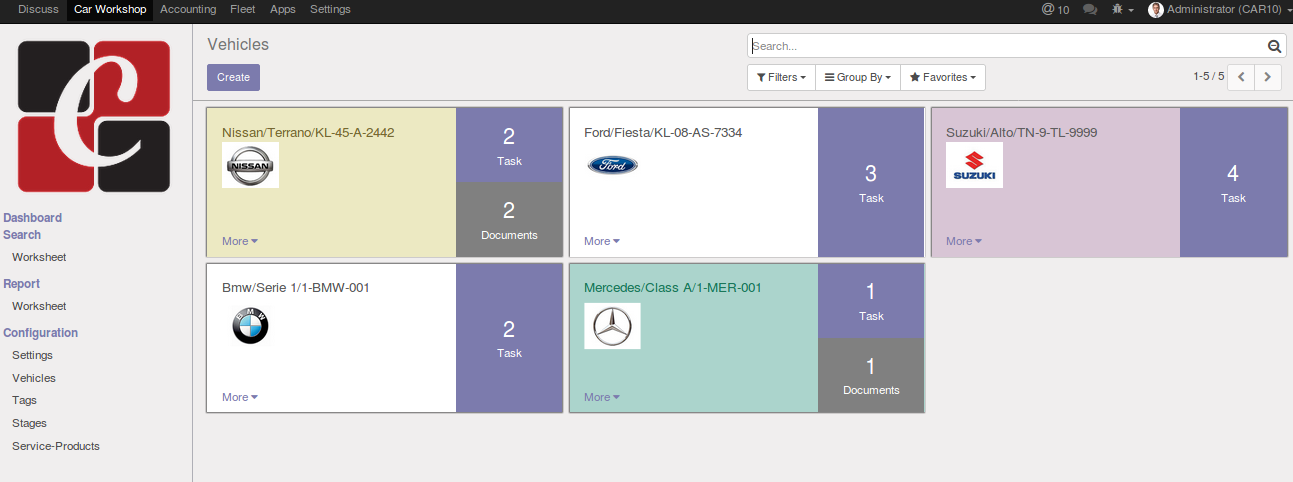Image resolution: width=1293 pixels, height=482 pixels.
Task: Open the Fleet menu
Action: [x=242, y=9]
